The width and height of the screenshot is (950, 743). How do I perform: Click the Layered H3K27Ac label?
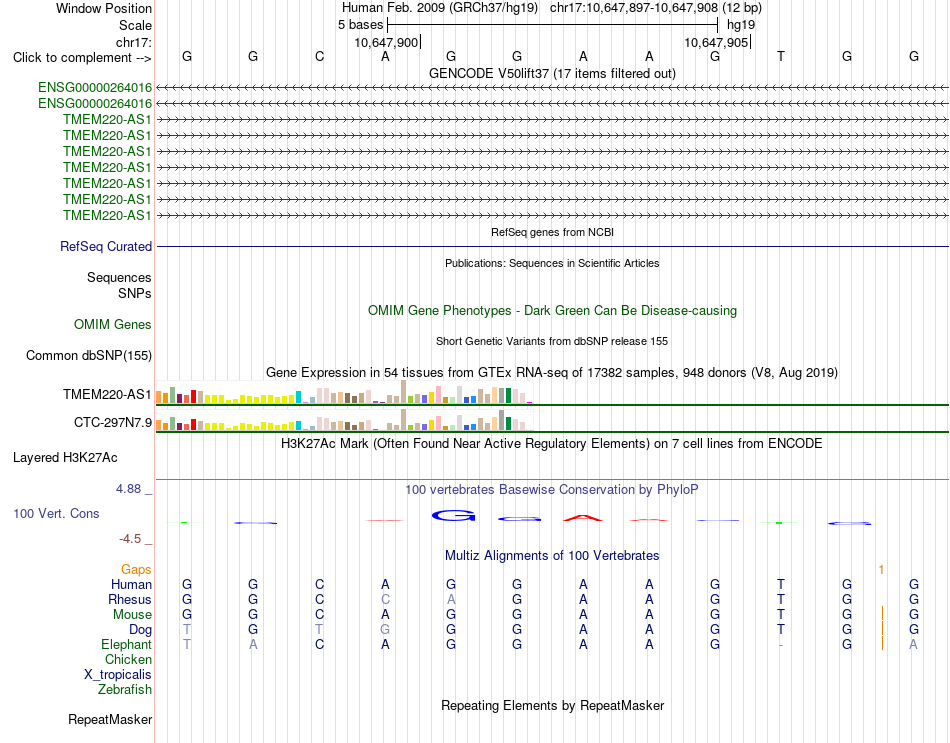[65, 458]
